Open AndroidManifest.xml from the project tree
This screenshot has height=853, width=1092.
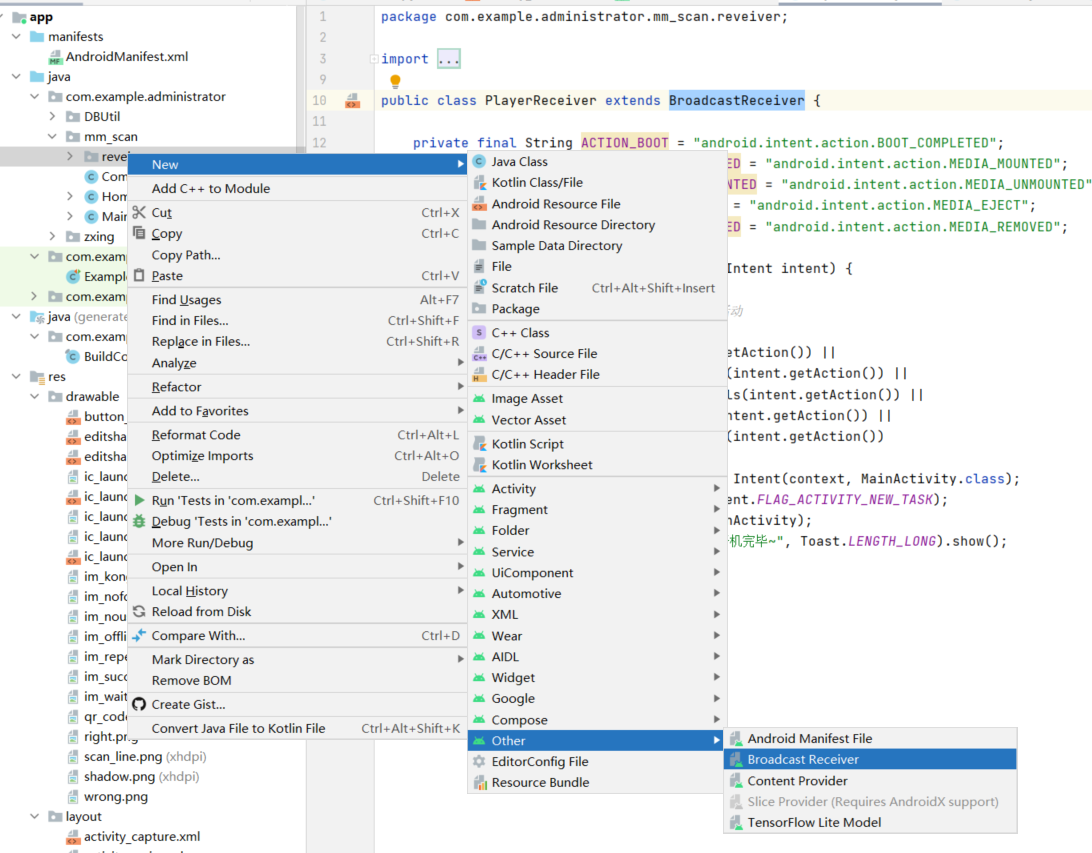pyautogui.click(x=125, y=56)
